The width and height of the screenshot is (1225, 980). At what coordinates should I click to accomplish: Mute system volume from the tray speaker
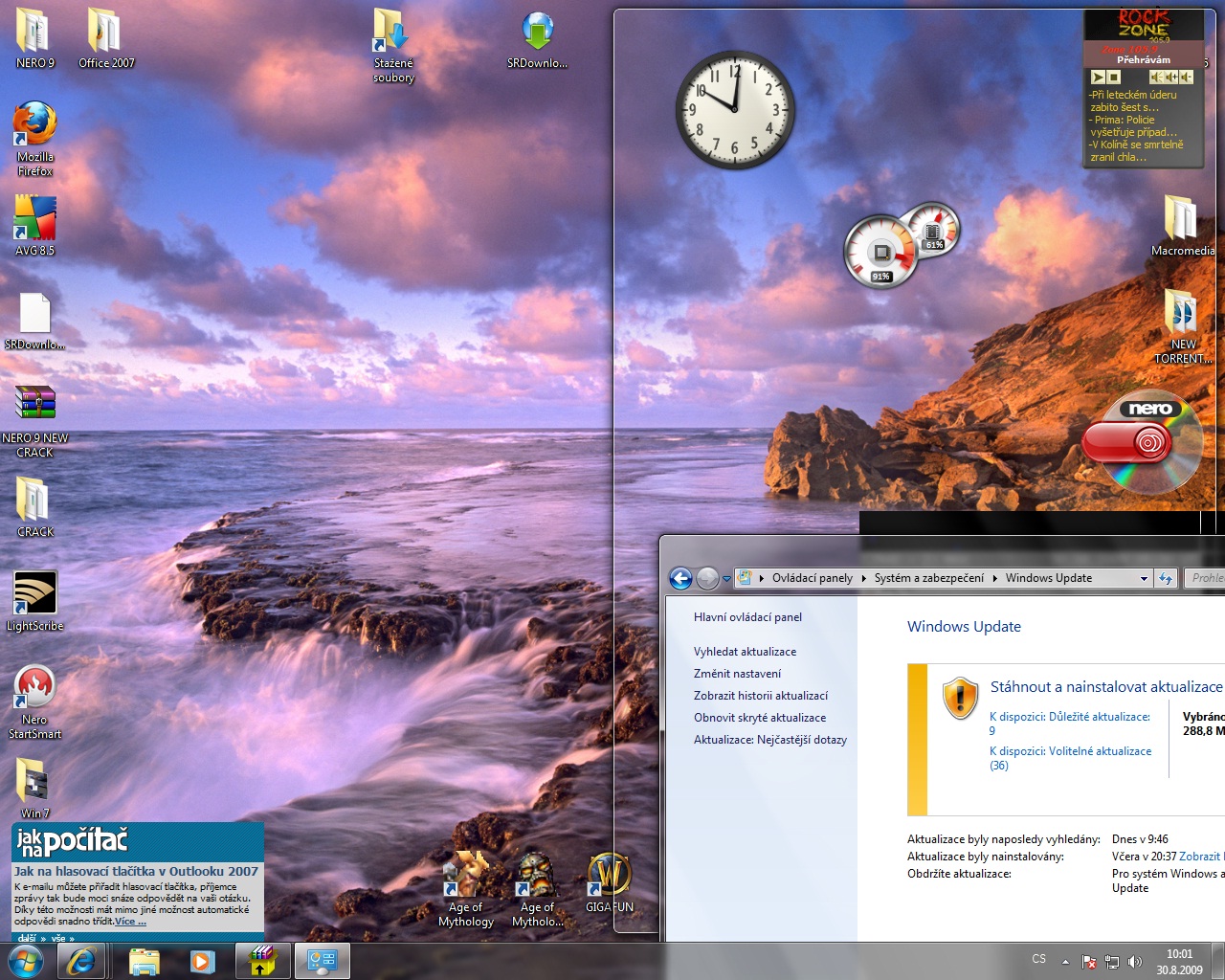pos(1135,960)
